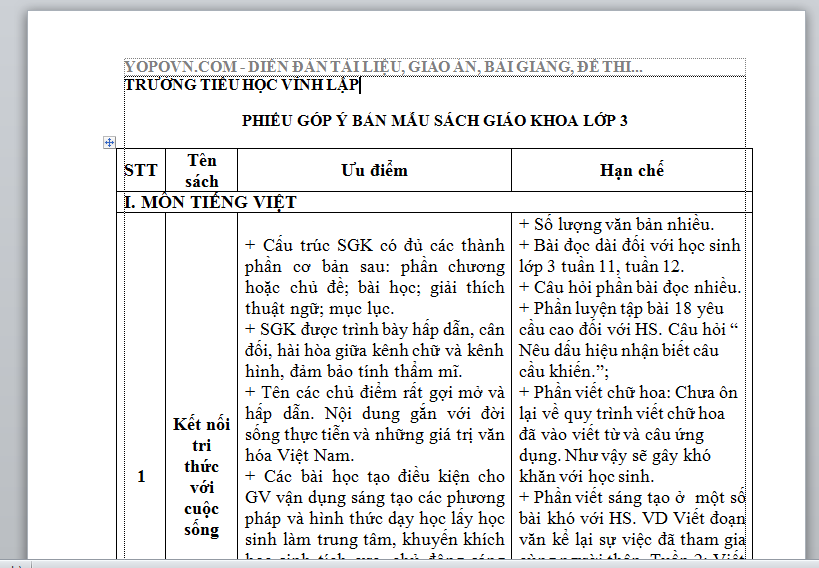
Task: Select the STT header cell
Action: pos(140,170)
